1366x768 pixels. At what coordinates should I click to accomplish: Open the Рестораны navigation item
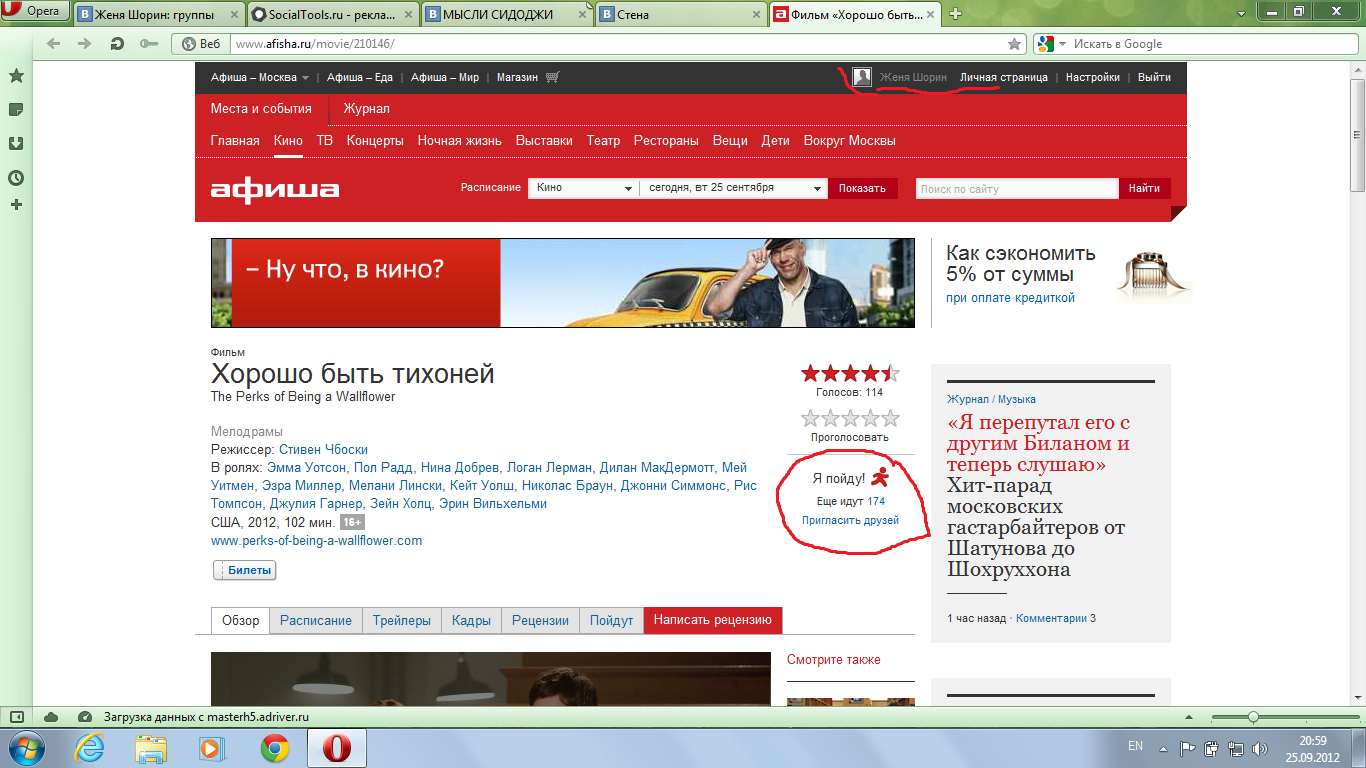[666, 141]
